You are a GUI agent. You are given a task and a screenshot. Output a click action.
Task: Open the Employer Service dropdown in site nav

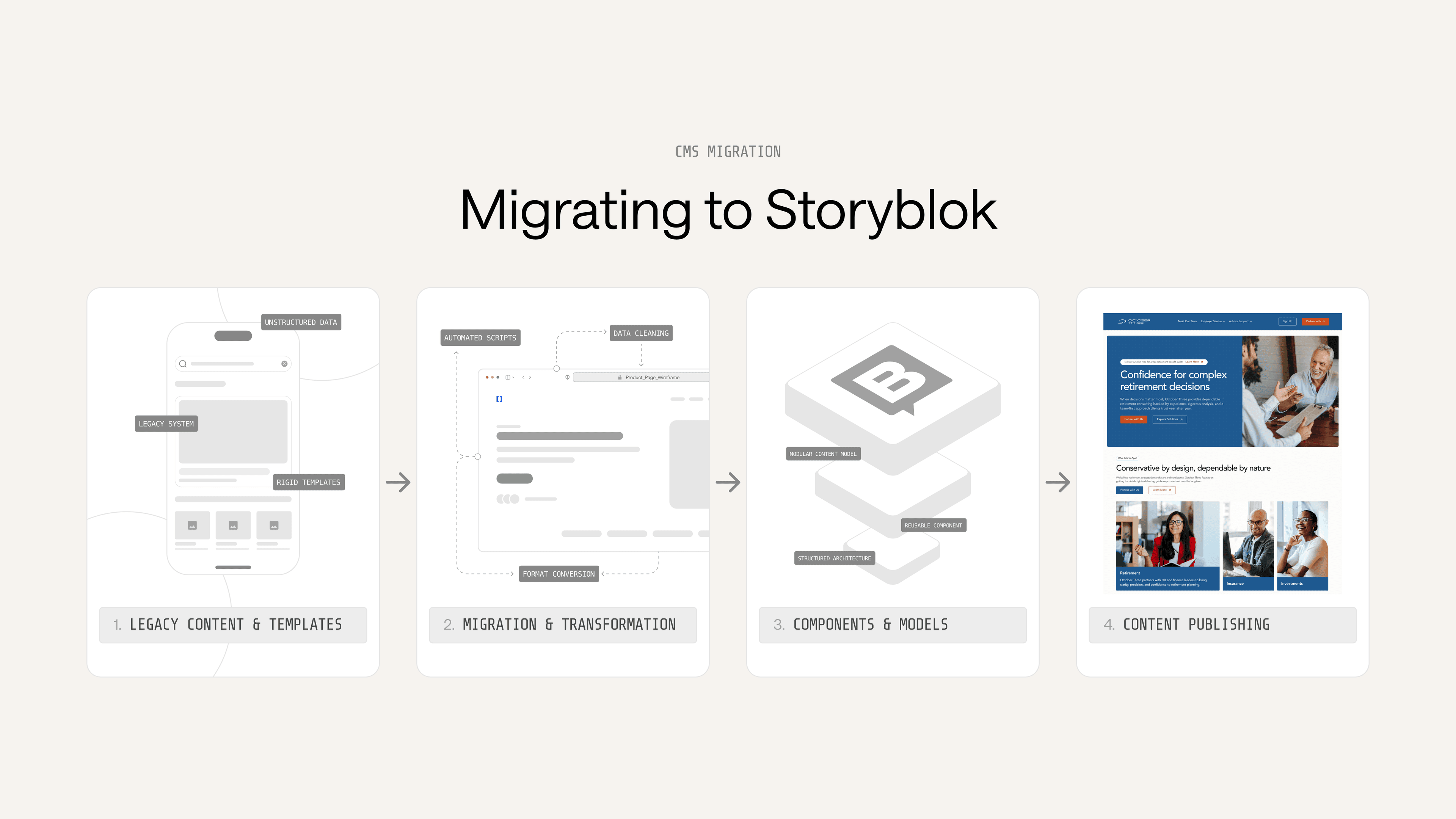pos(1213,321)
